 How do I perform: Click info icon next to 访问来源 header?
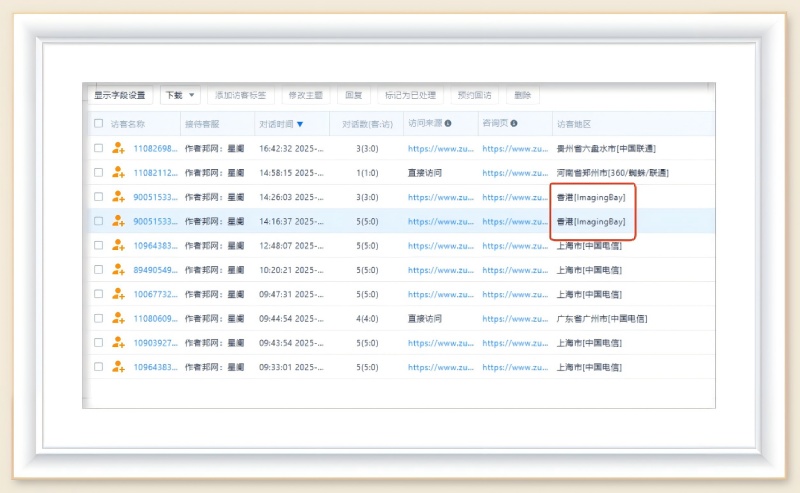click(x=448, y=124)
